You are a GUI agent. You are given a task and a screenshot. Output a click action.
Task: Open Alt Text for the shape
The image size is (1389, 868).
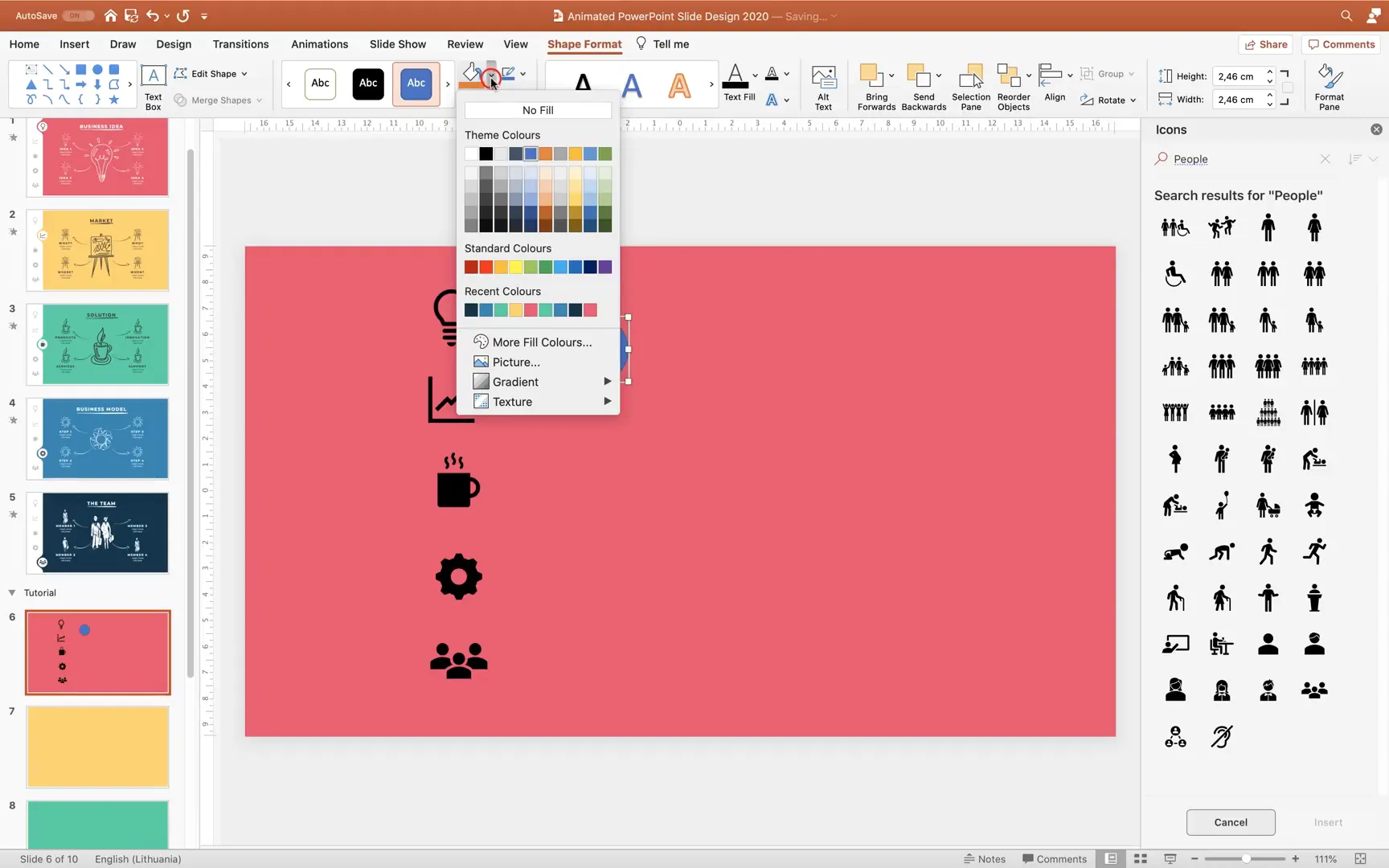(823, 86)
